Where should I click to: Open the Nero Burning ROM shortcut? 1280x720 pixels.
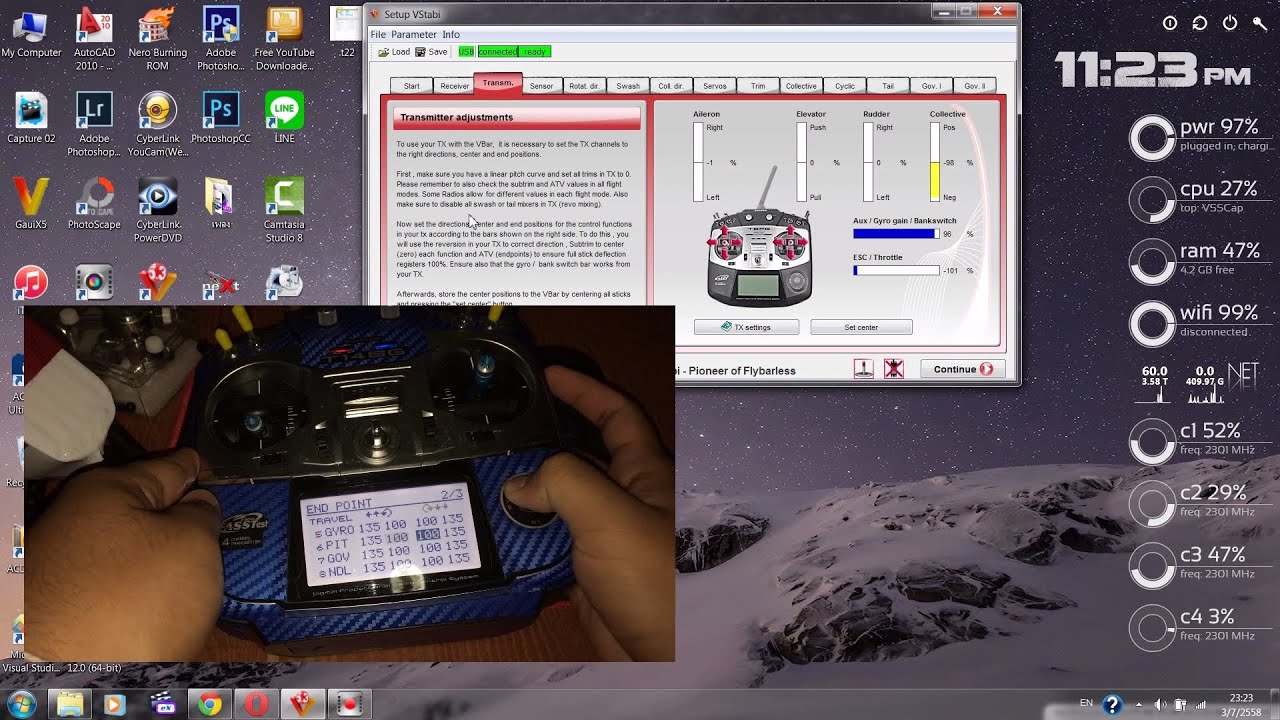pyautogui.click(x=157, y=39)
